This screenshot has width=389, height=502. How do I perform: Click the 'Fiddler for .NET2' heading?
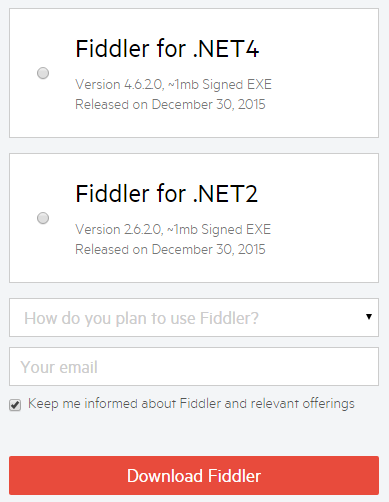[167, 194]
